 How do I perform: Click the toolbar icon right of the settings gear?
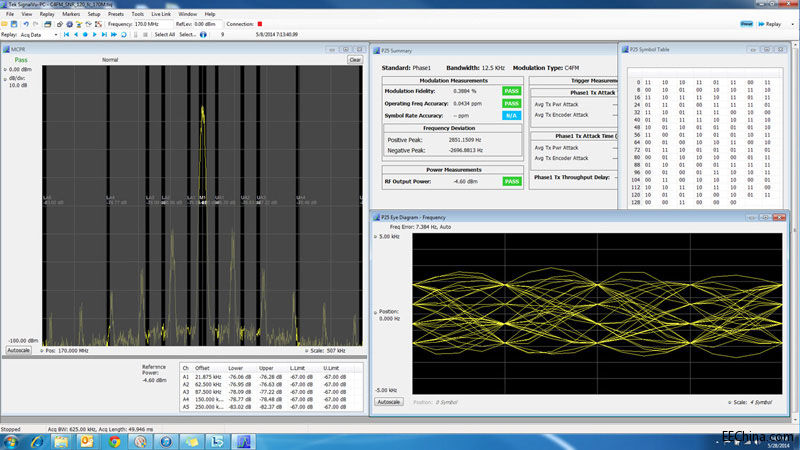[79, 24]
